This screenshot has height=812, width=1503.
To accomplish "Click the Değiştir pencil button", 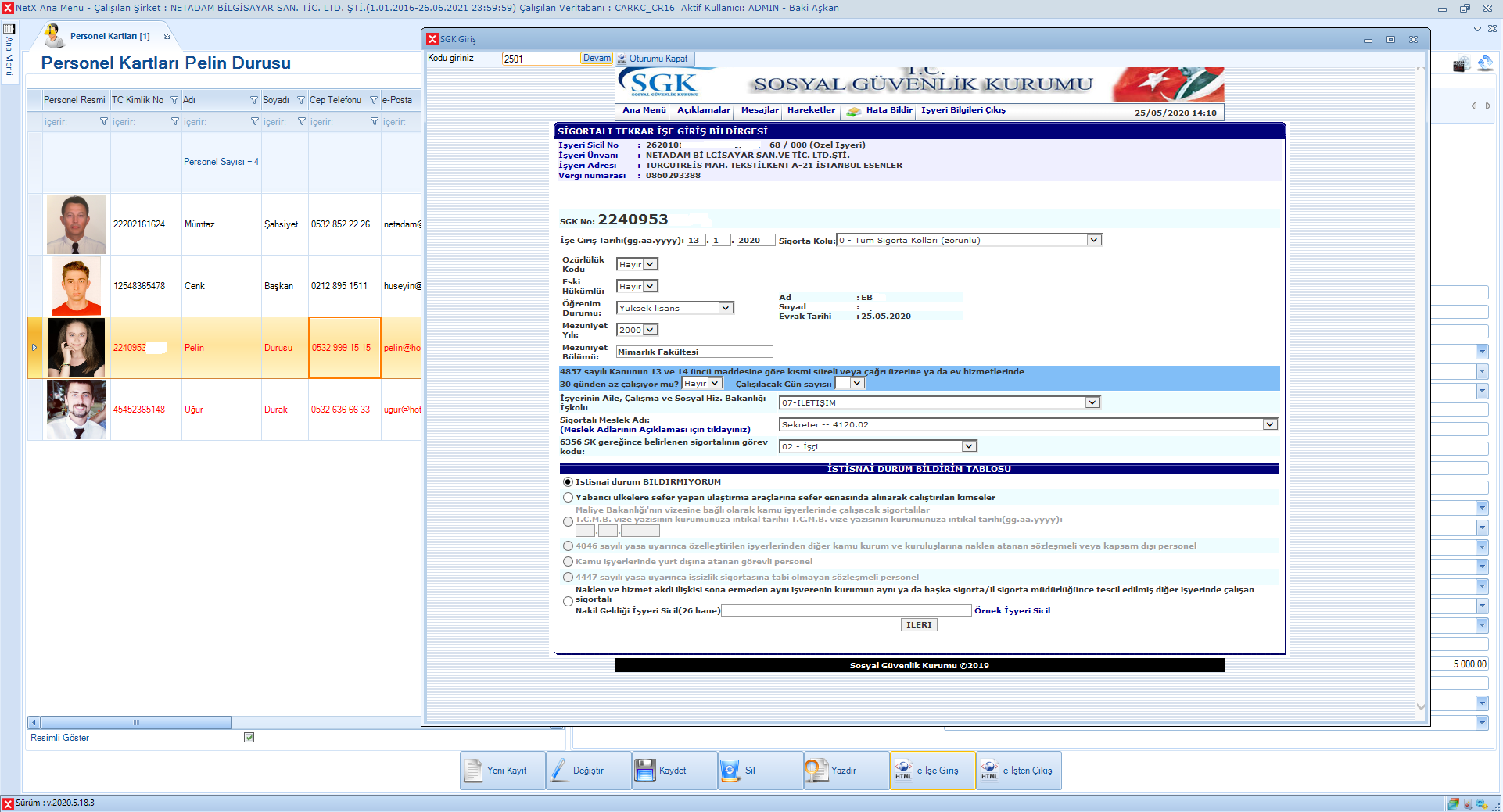I will 588,771.
